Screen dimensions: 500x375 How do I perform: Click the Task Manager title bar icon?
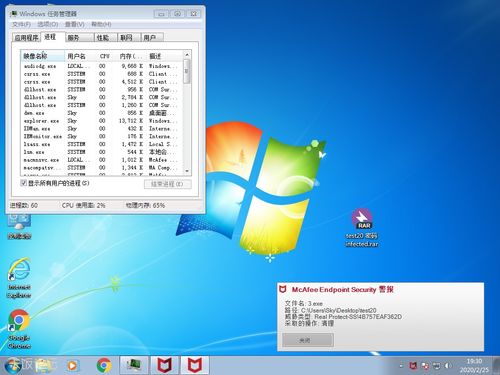click(14, 14)
